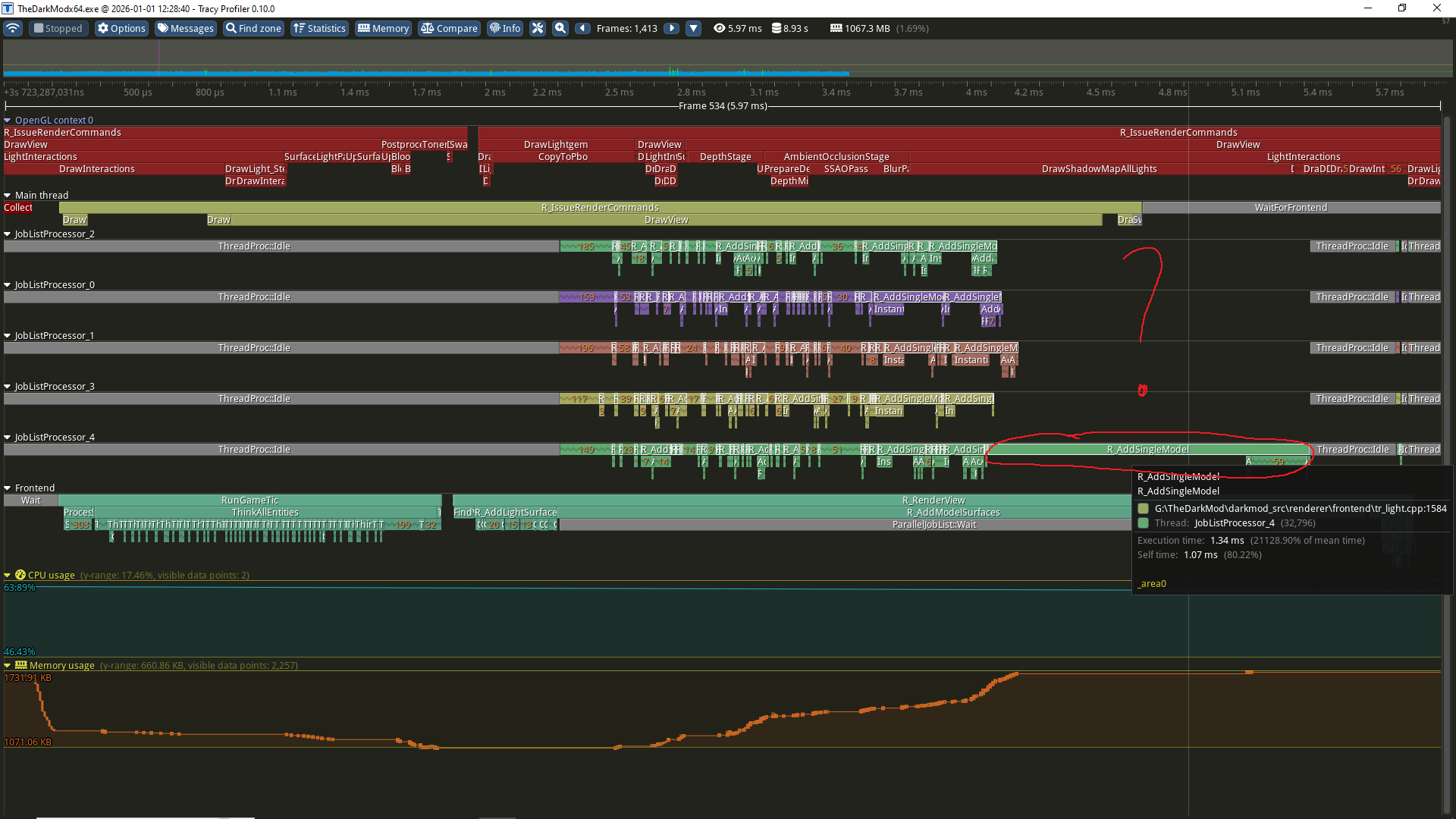Collapse the OpenGL context 0 track

[x=8, y=120]
